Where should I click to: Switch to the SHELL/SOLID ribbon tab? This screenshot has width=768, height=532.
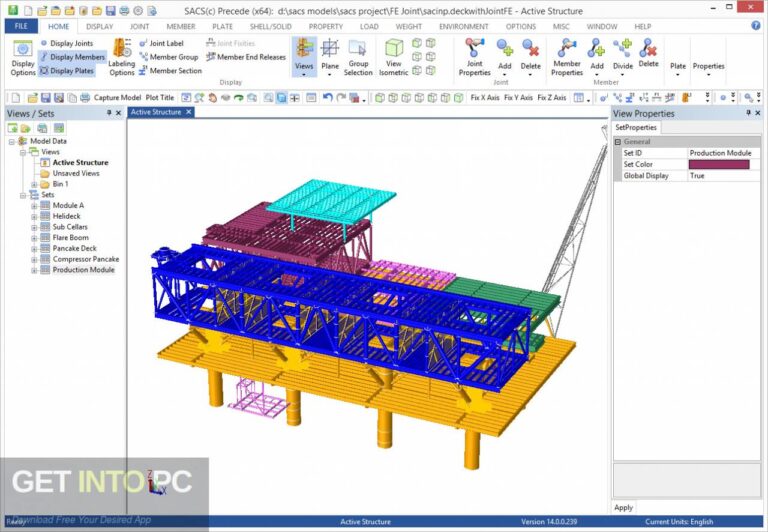(x=270, y=26)
